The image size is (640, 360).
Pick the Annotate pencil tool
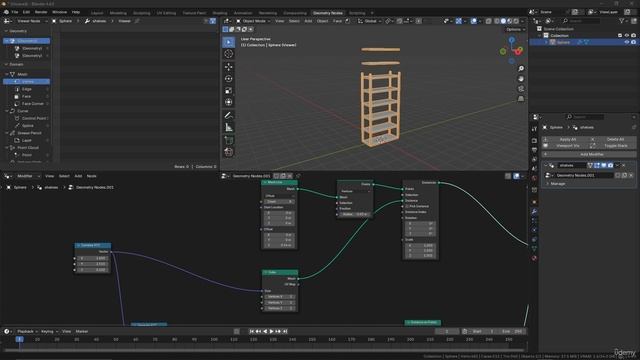pos(229,116)
